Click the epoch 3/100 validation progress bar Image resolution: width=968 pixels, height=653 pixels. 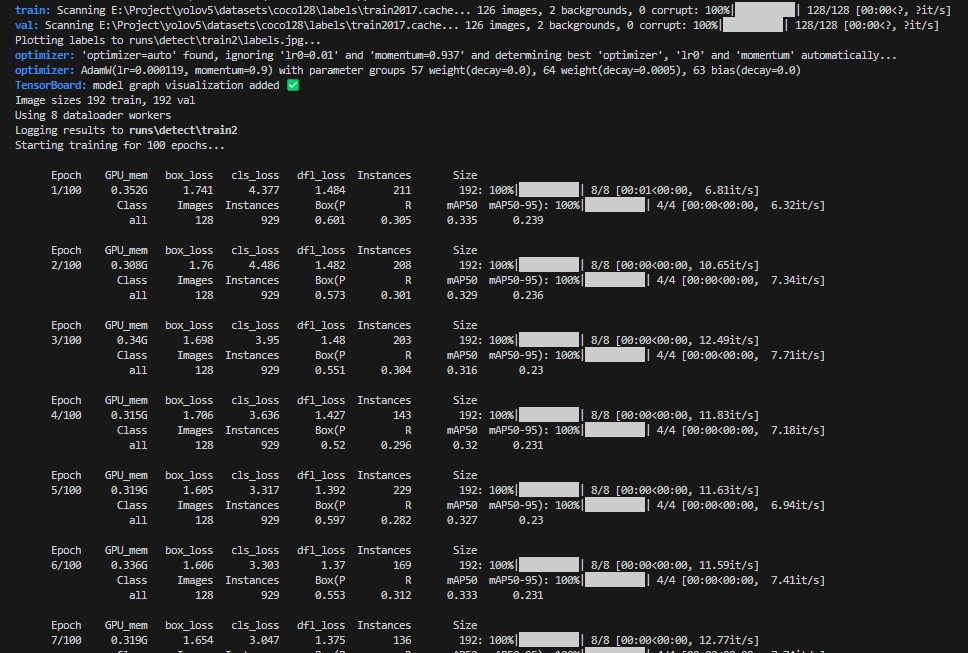615,355
